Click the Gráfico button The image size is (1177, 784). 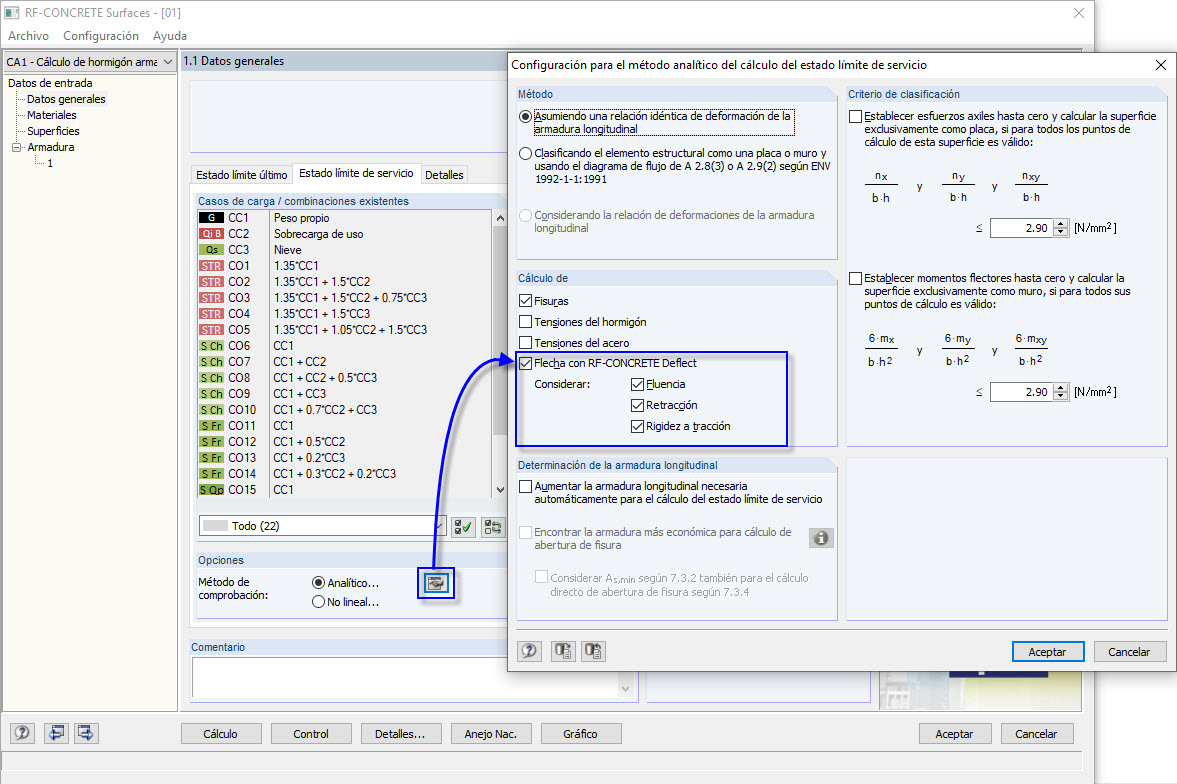point(580,734)
